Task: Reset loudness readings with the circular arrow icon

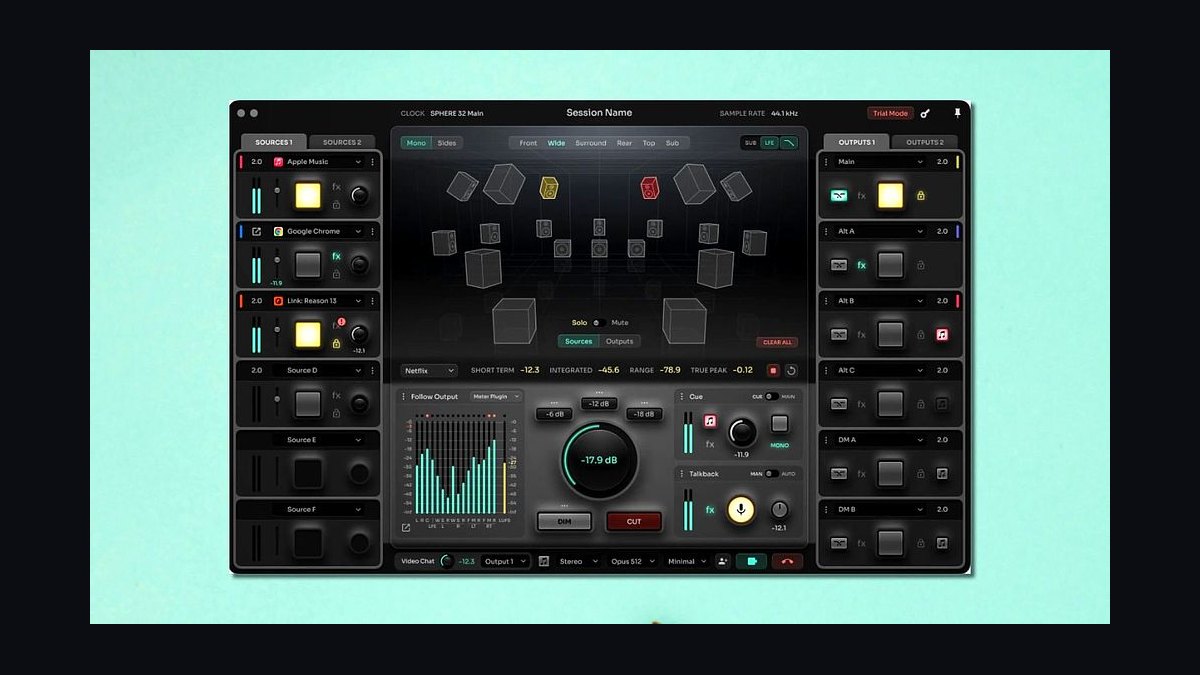Action: click(x=791, y=370)
